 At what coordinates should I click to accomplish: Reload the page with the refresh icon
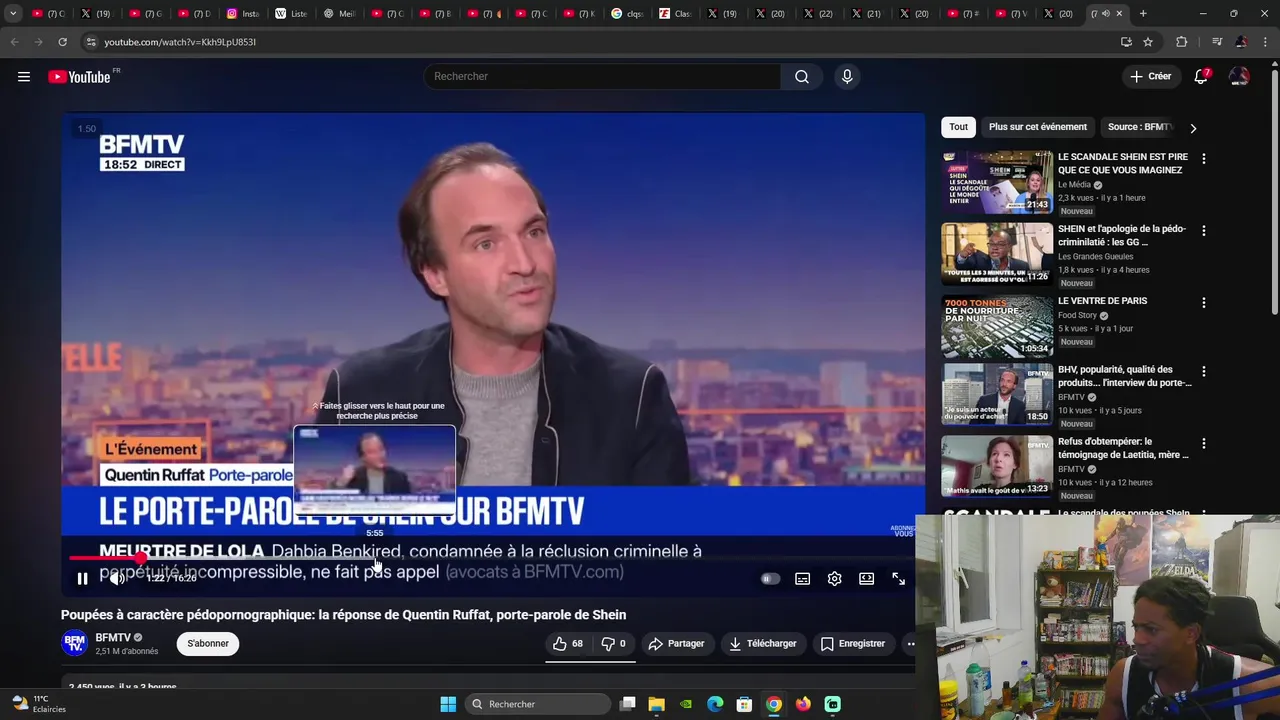pos(62,42)
